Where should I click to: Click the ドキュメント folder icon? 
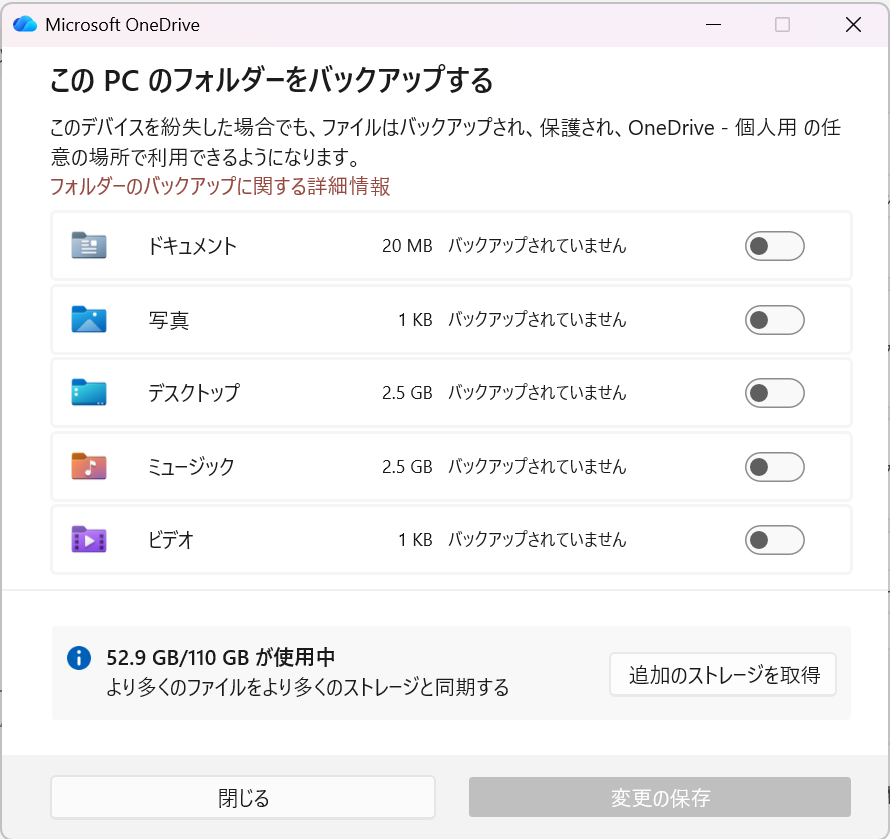pyautogui.click(x=88, y=246)
